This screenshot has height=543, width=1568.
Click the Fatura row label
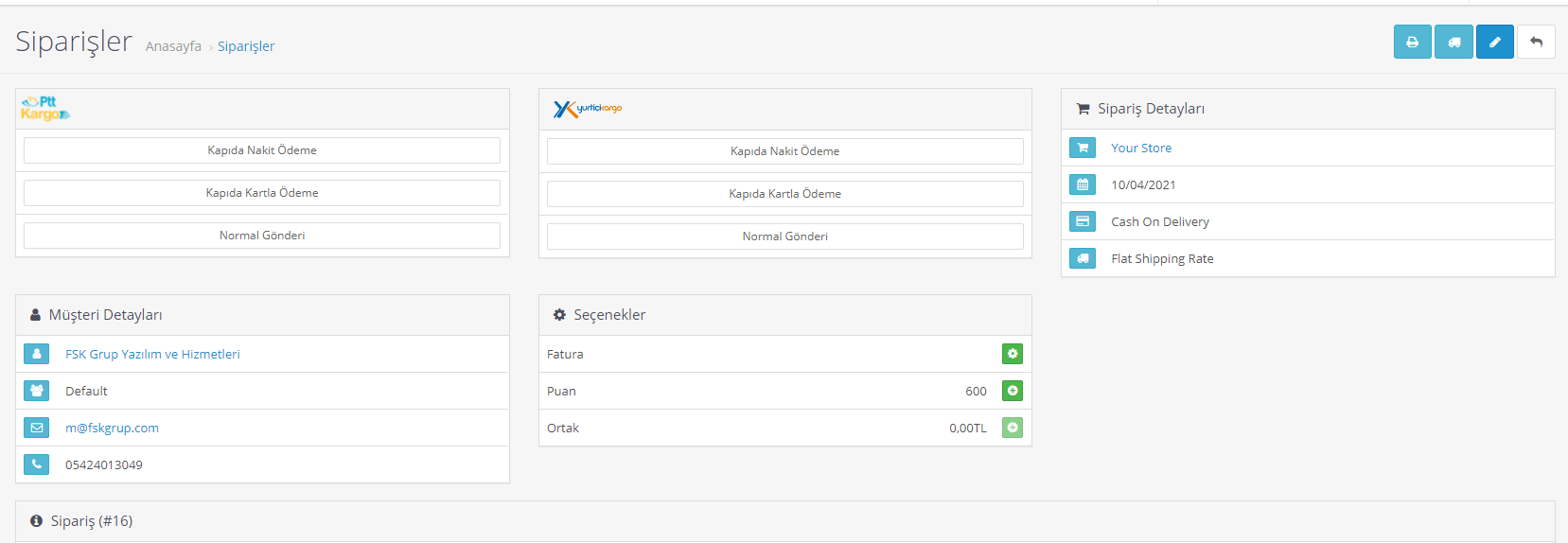click(565, 354)
